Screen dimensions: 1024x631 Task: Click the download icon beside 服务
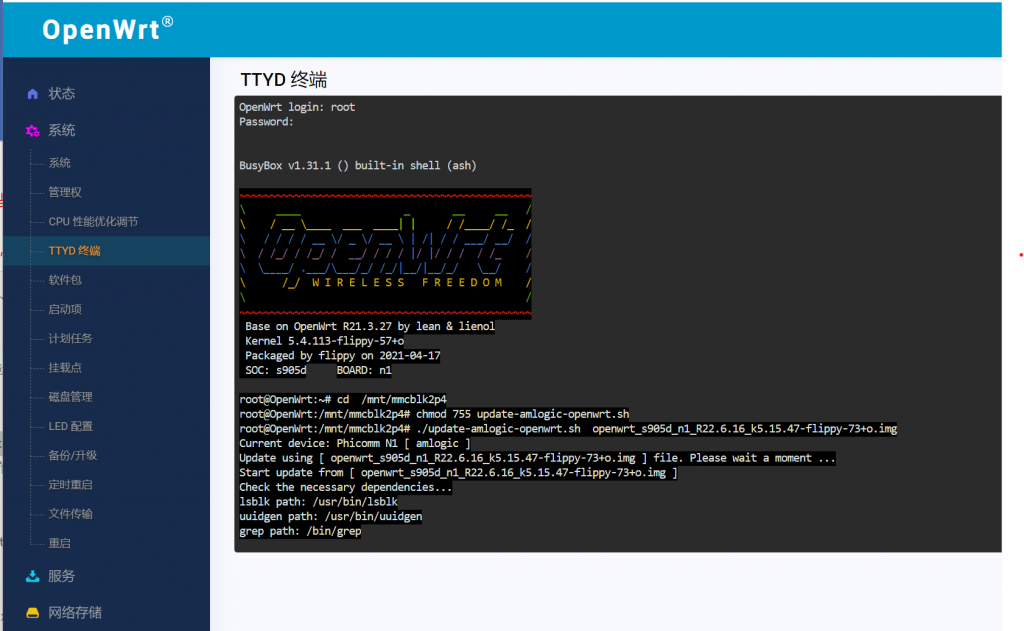(32, 576)
